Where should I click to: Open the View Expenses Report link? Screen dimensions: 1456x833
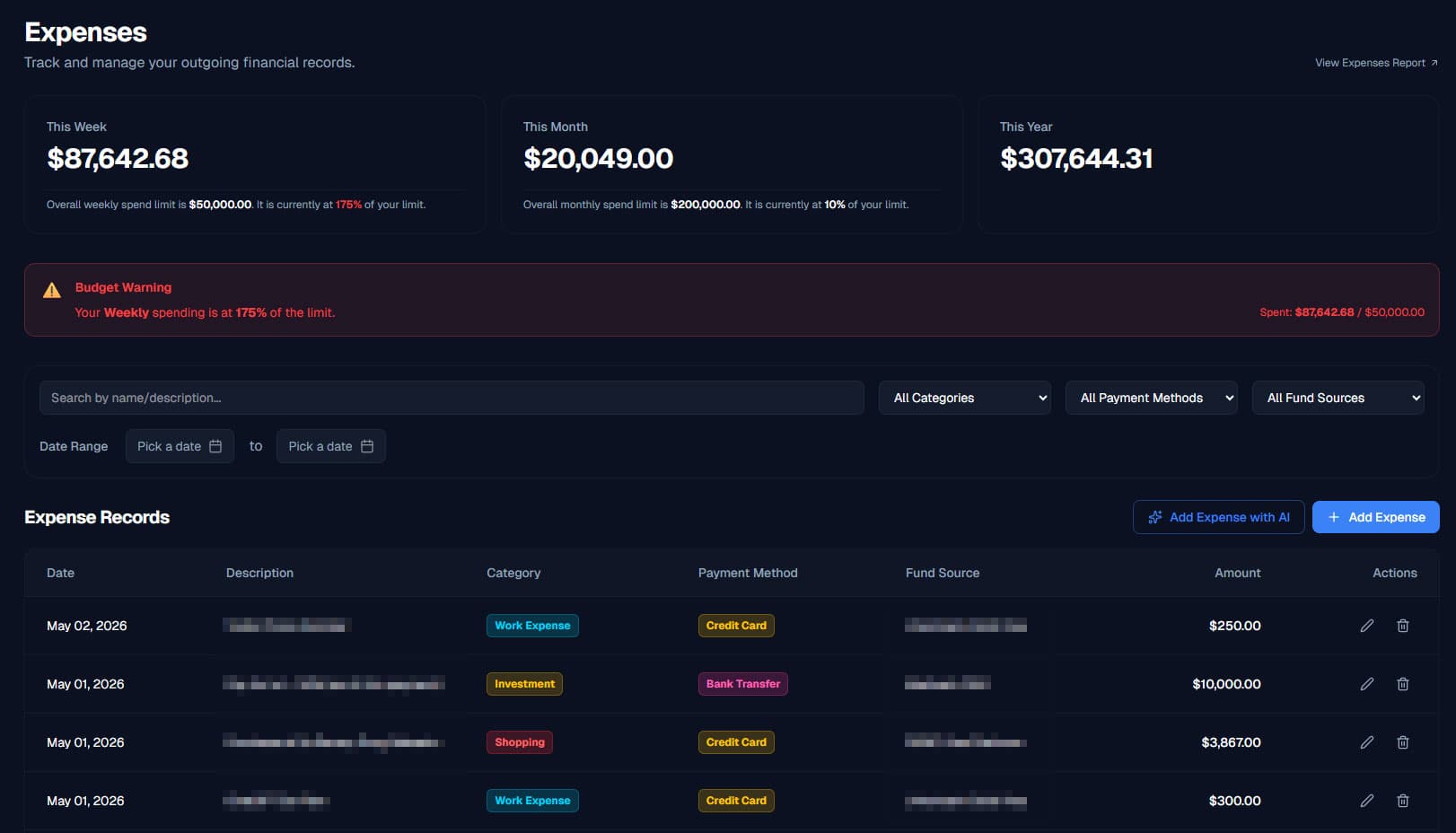pyautogui.click(x=1376, y=63)
